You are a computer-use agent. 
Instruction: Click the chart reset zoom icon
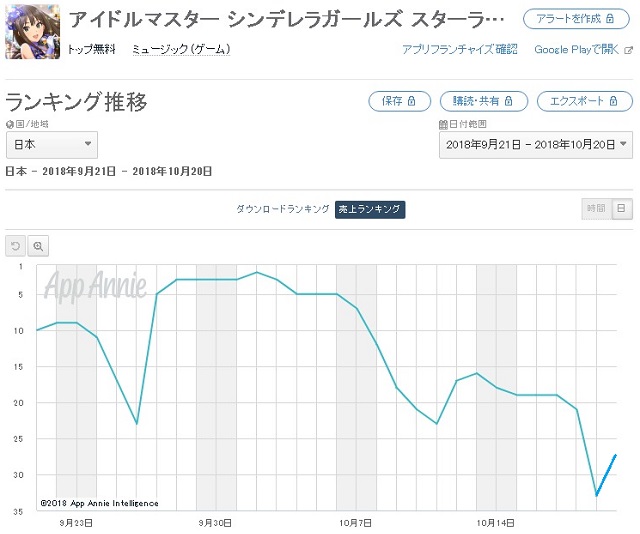[x=16, y=246]
